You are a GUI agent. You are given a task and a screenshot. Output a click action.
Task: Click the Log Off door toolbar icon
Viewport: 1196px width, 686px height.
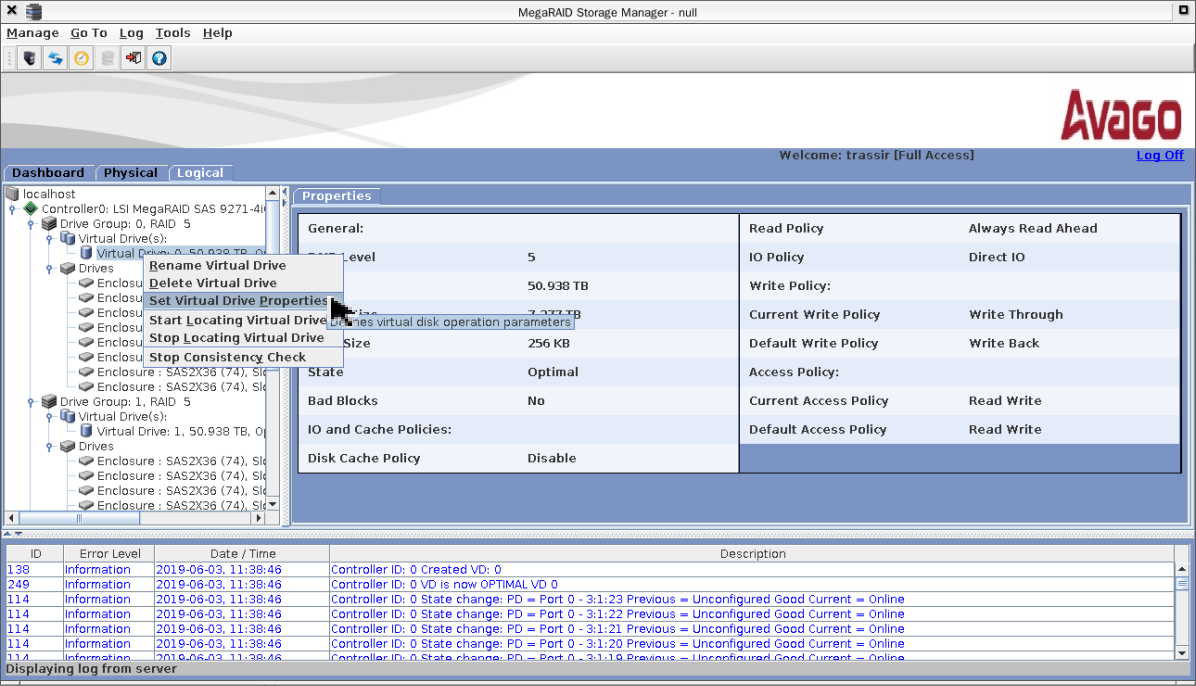coord(133,59)
